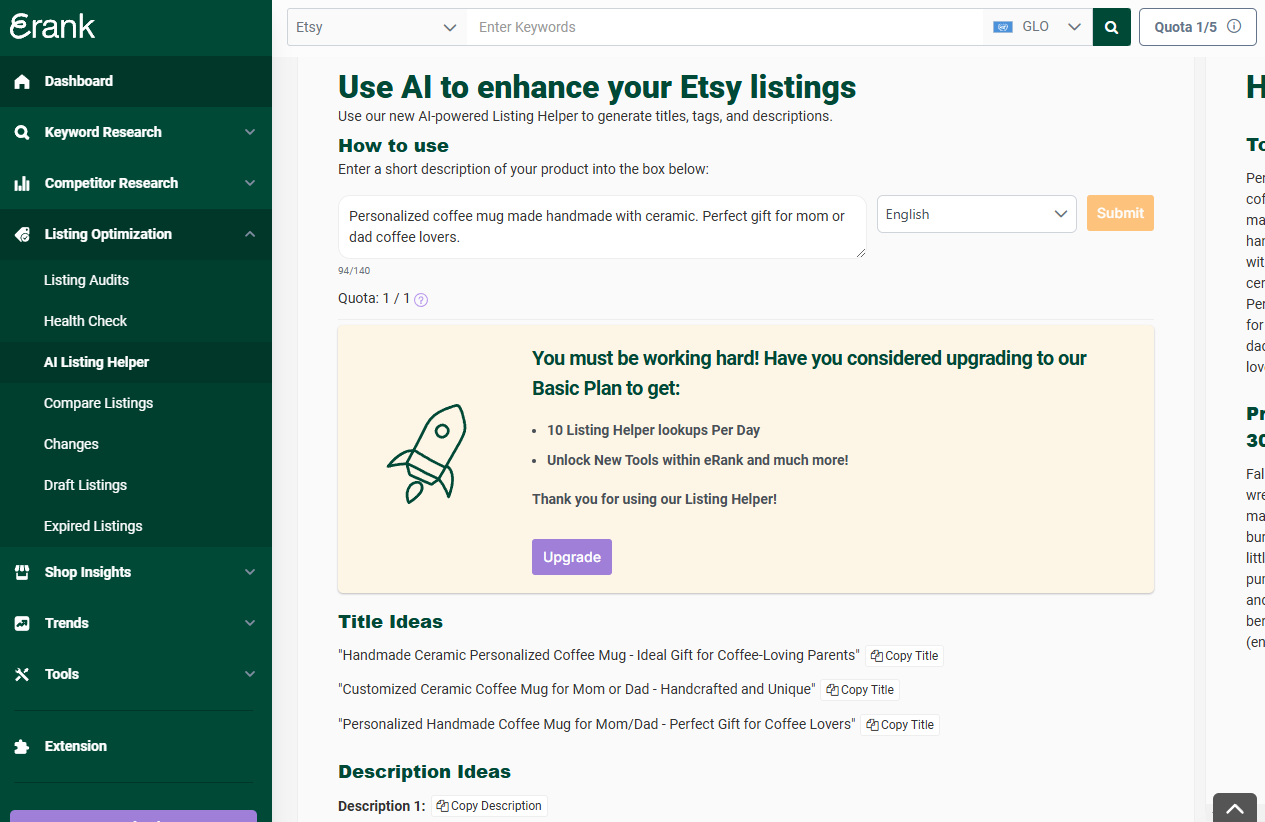Select the Keyword Research sidebar icon

pos(23,132)
